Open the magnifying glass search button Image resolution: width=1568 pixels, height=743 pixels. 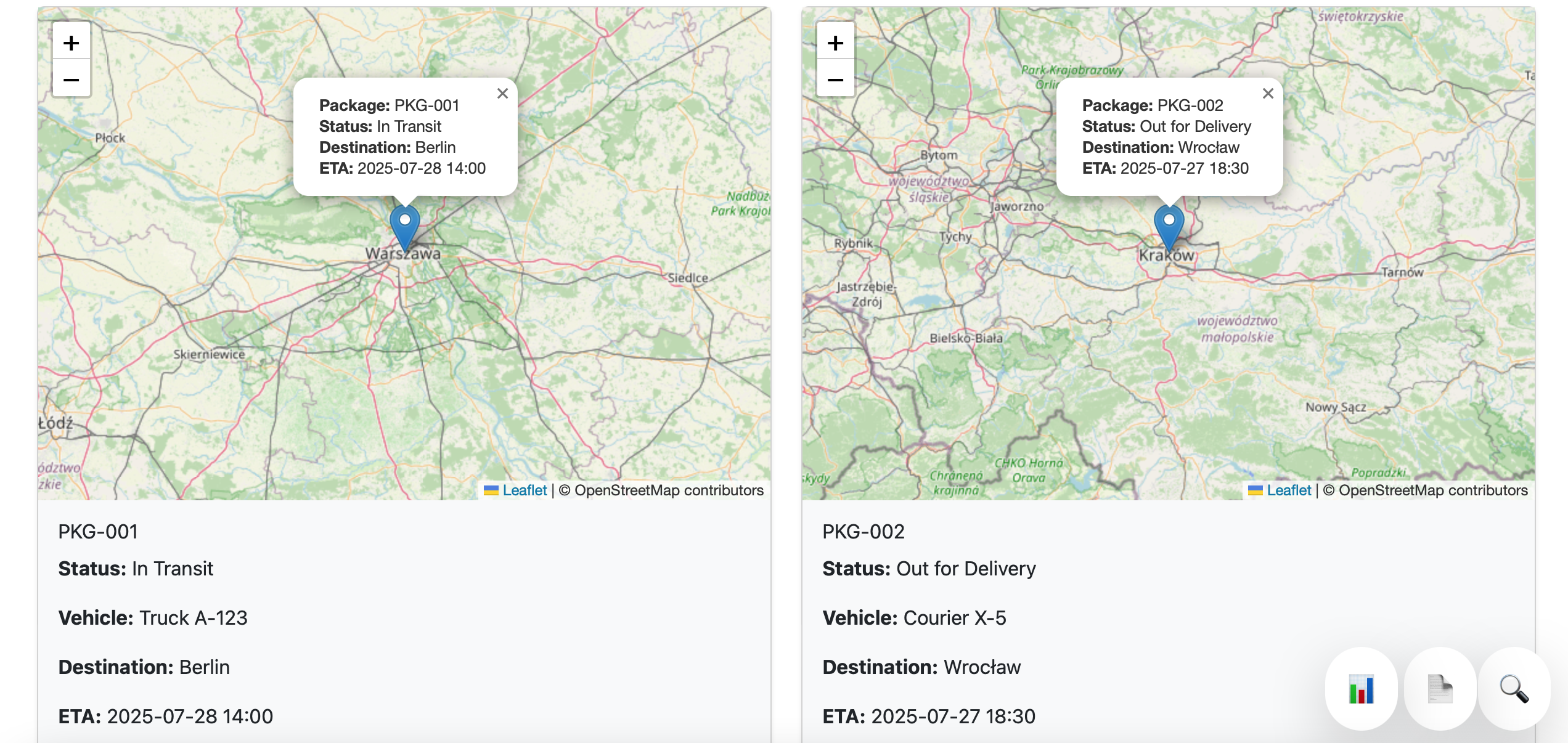click(x=1514, y=689)
